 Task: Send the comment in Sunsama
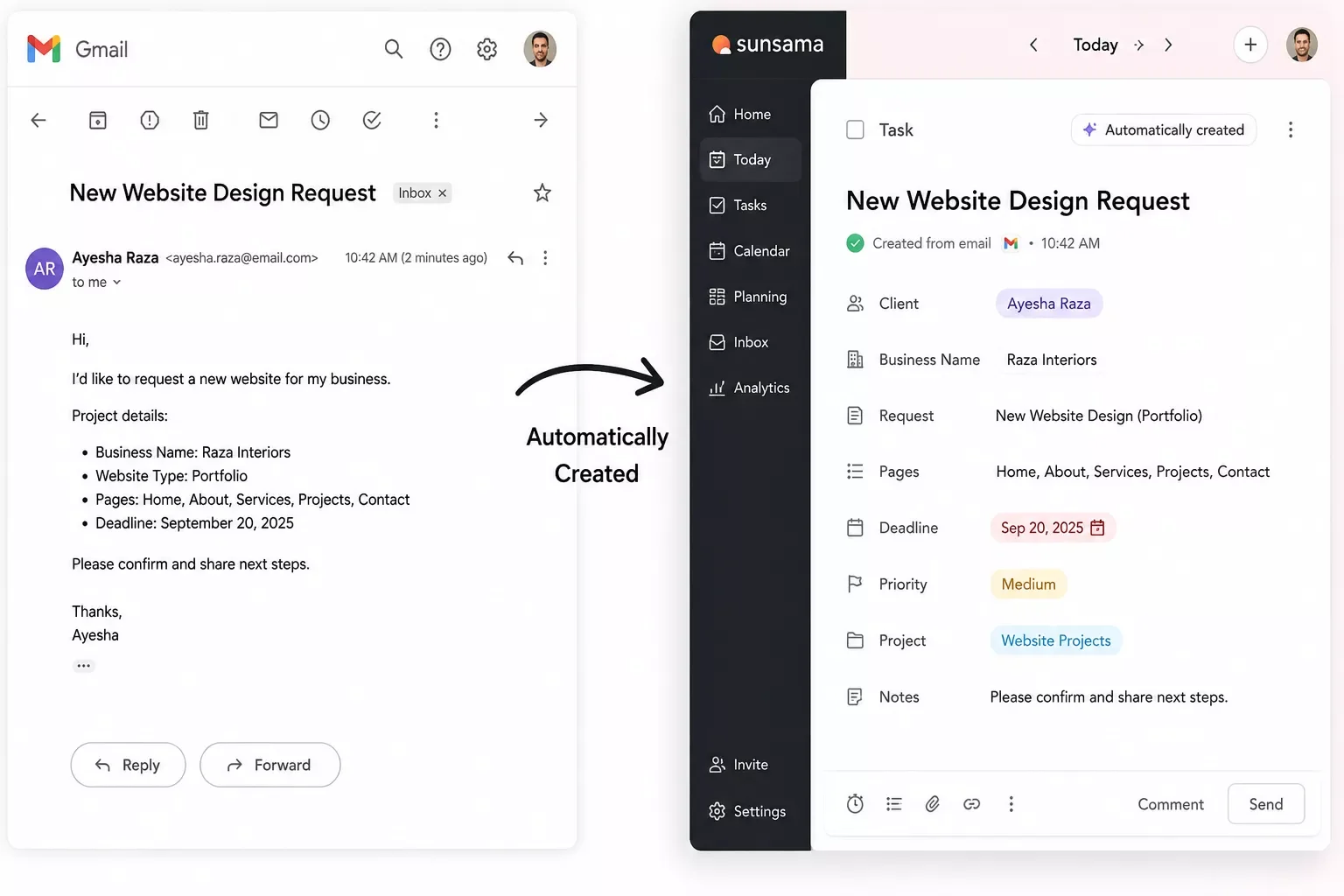1266,804
